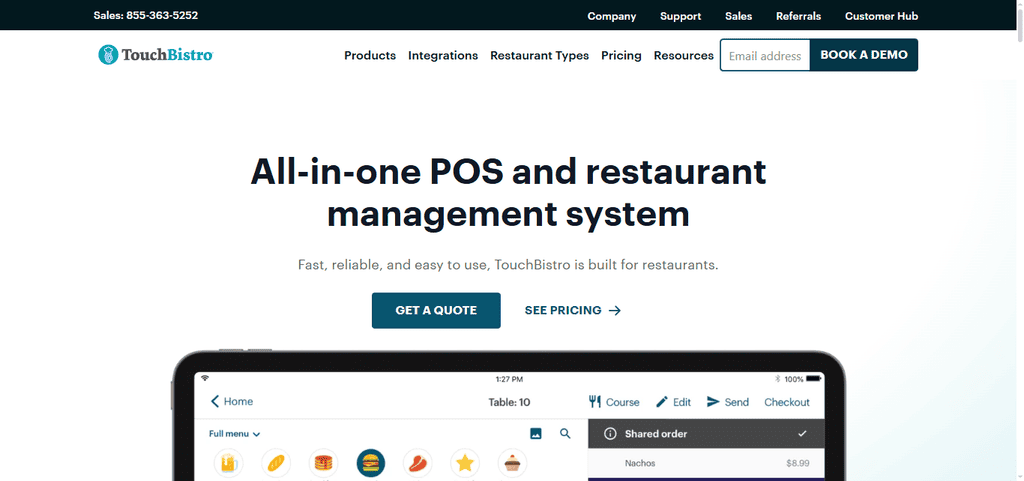Image resolution: width=1024 pixels, height=481 pixels.
Task: Select the steak menu category icon
Action: pyautogui.click(x=417, y=463)
